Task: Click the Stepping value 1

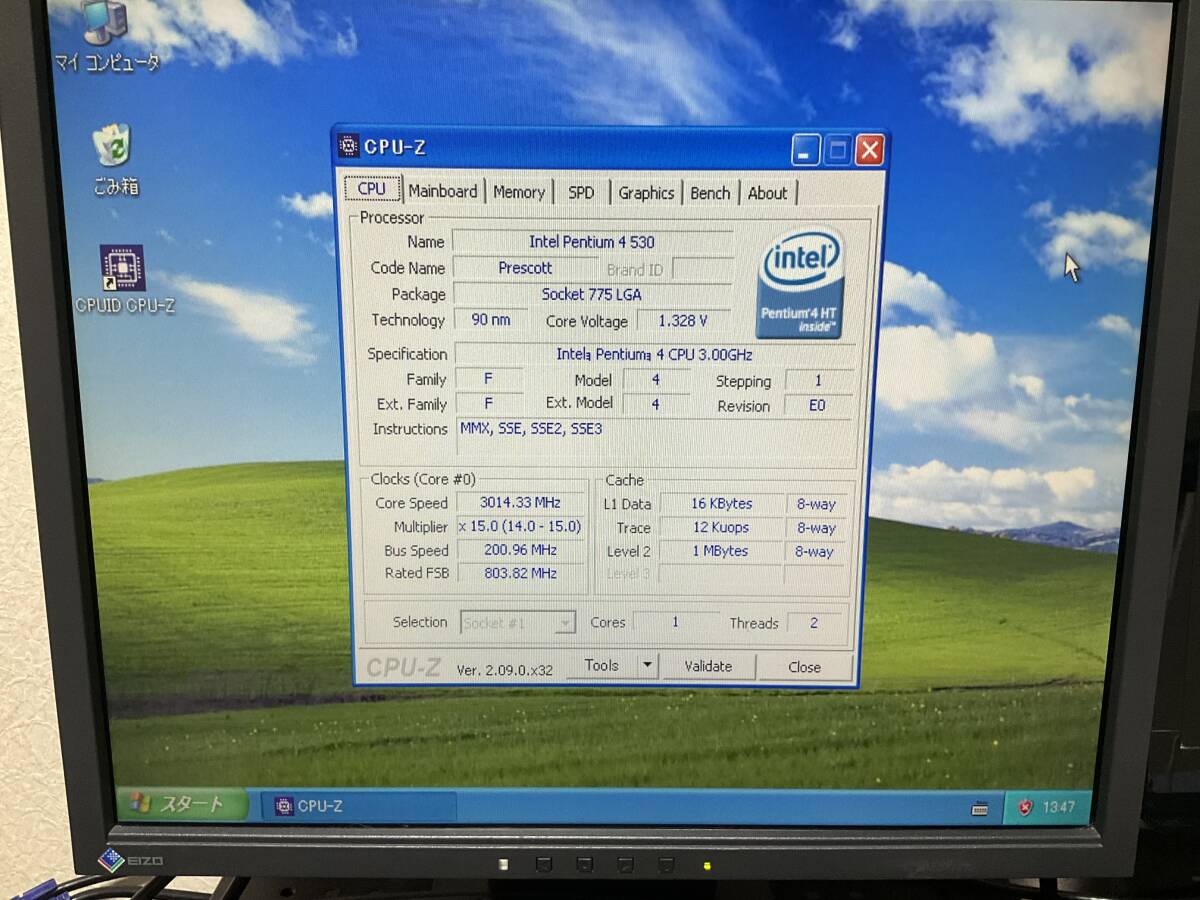Action: 818,380
